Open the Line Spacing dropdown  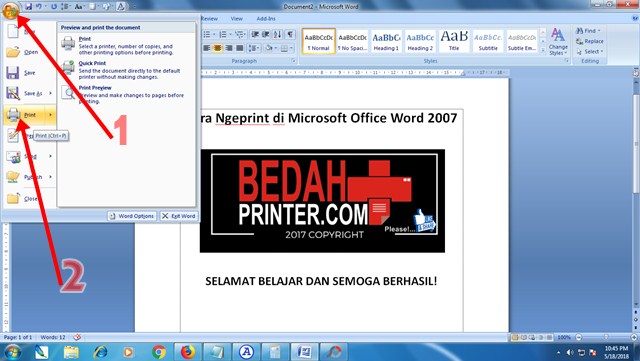click(254, 49)
